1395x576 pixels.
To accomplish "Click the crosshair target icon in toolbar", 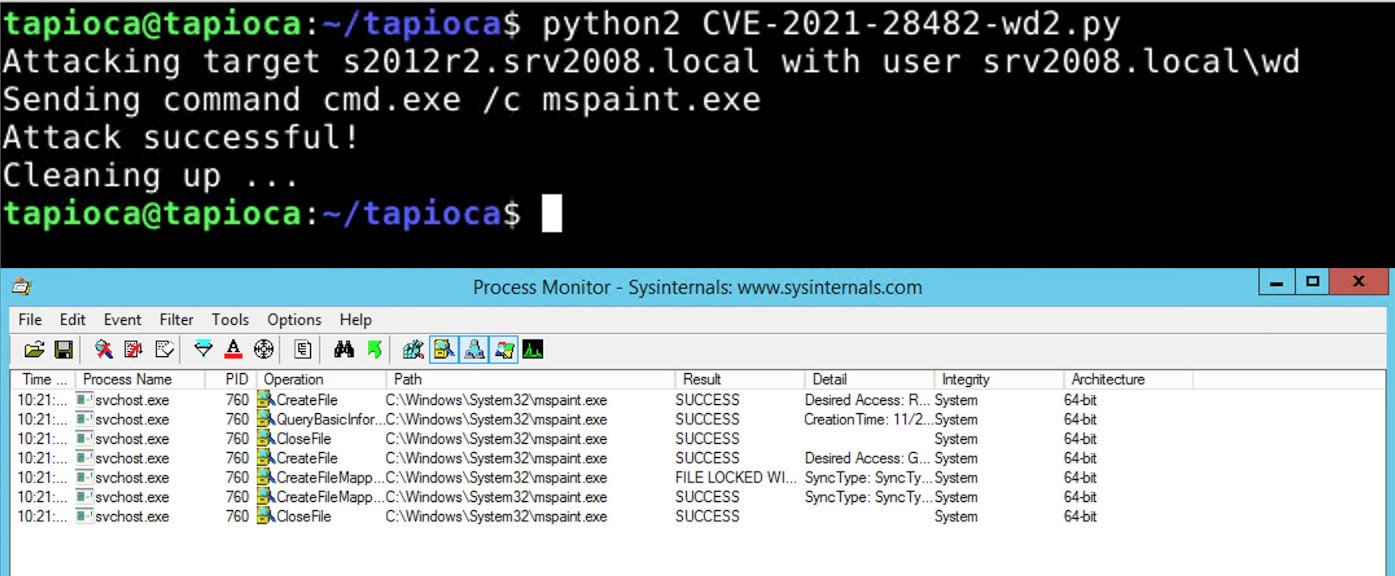I will coord(263,350).
